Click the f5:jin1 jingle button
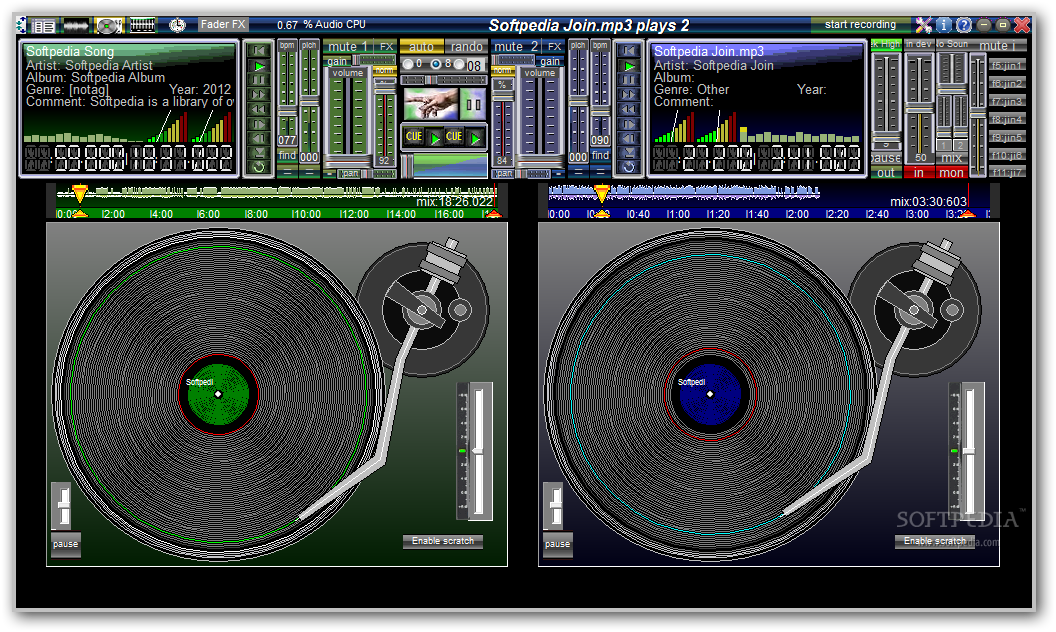The height and width of the screenshot is (632, 1056). [1008, 65]
